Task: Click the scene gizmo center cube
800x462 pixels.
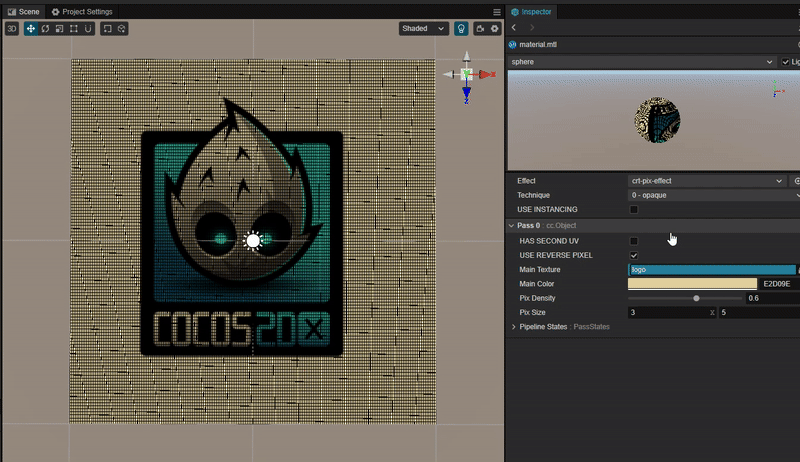Action: [x=466, y=74]
